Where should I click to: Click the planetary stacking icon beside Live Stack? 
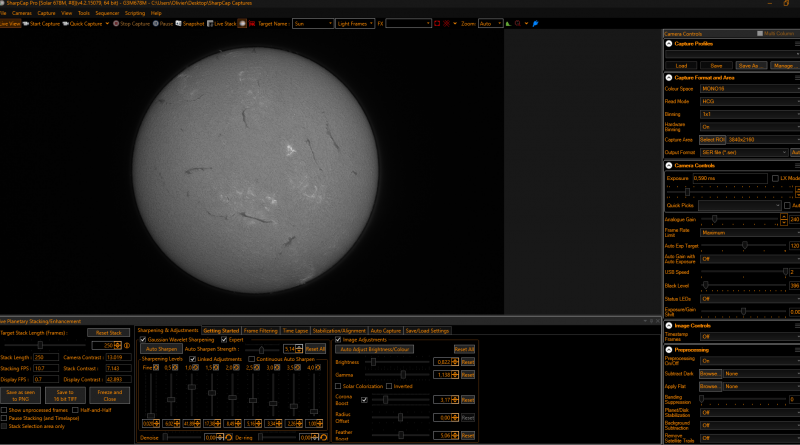click(242, 23)
